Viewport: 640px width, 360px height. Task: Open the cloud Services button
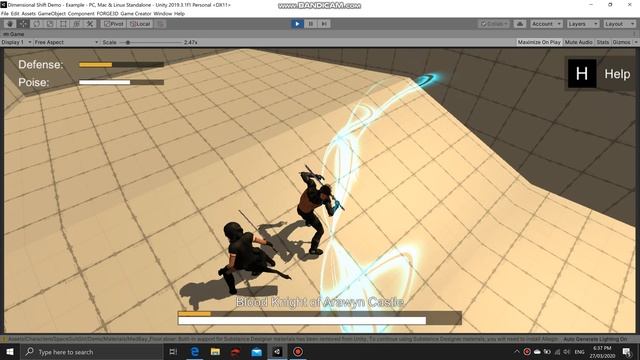pyautogui.click(x=520, y=24)
